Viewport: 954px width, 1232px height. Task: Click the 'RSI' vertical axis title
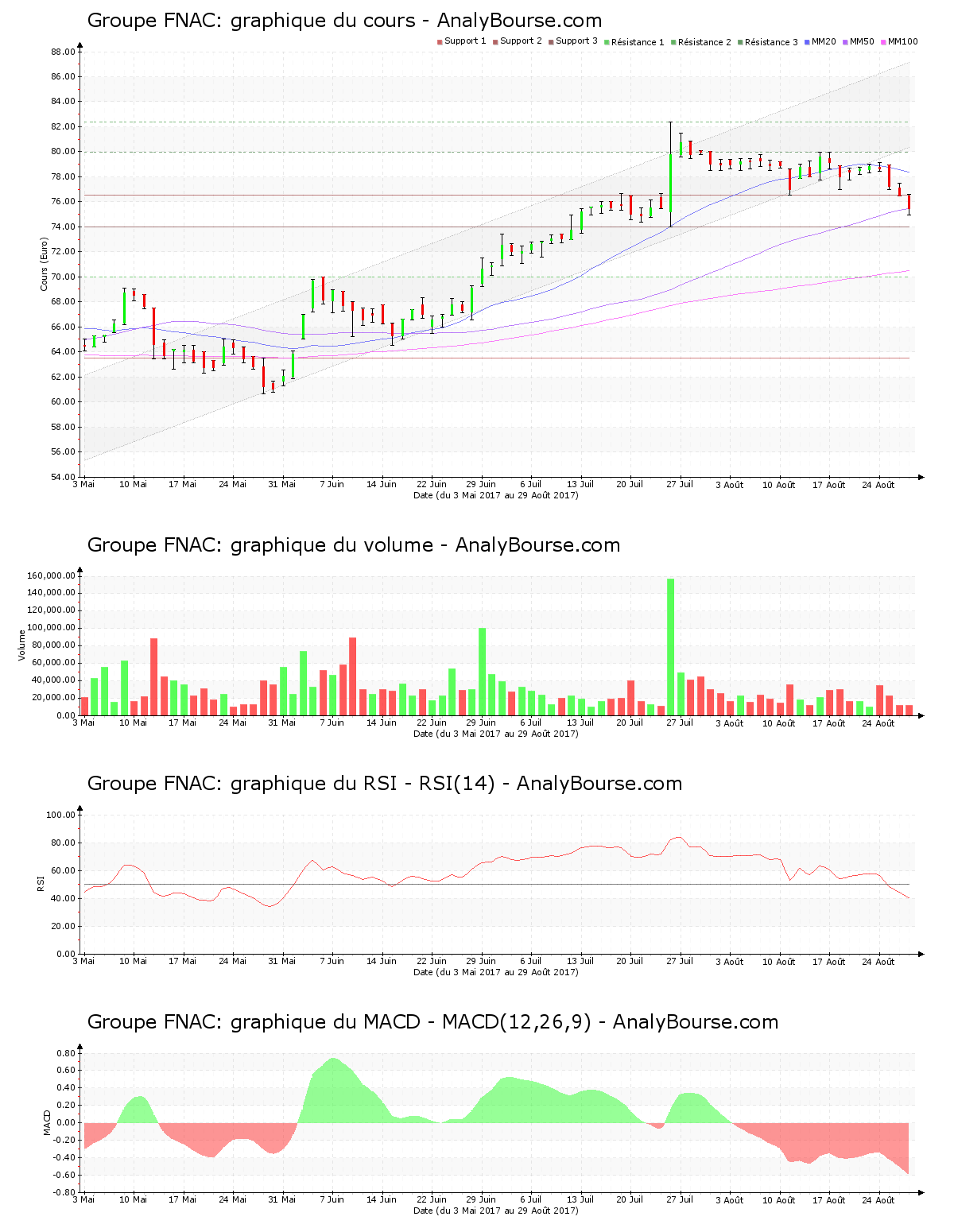pyautogui.click(x=41, y=883)
